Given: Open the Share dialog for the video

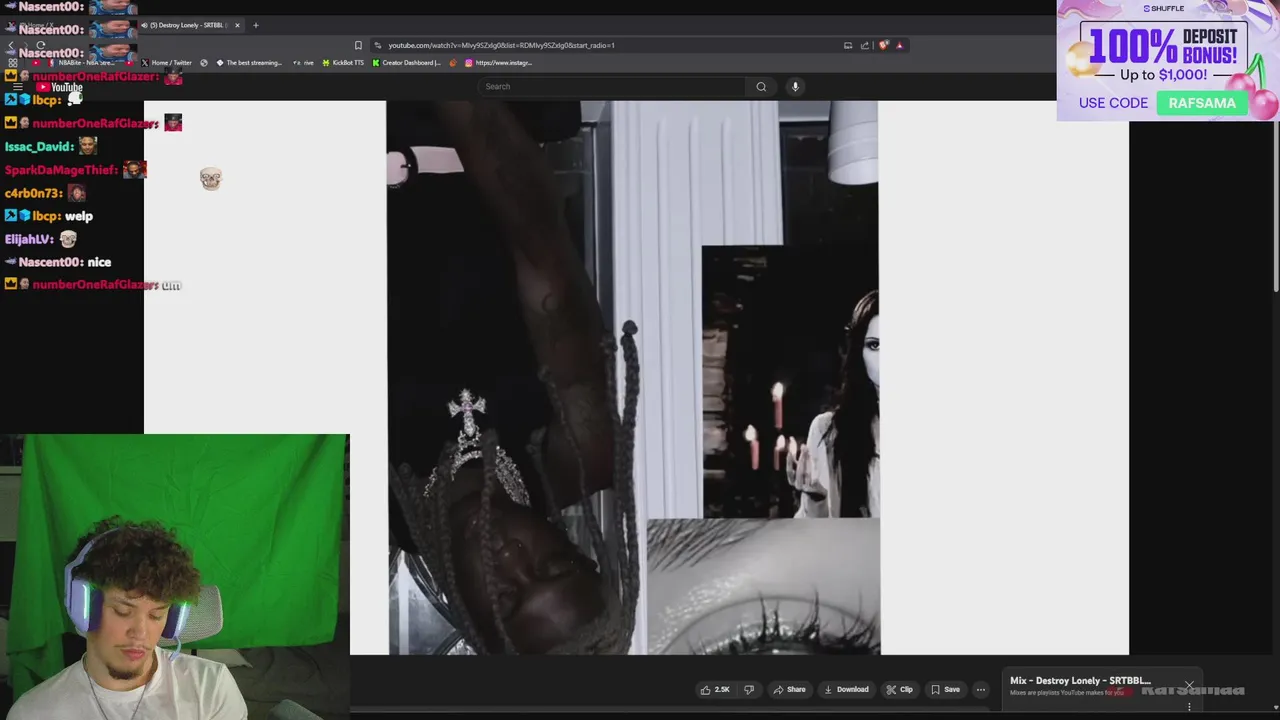Looking at the screenshot, I should click(789, 689).
